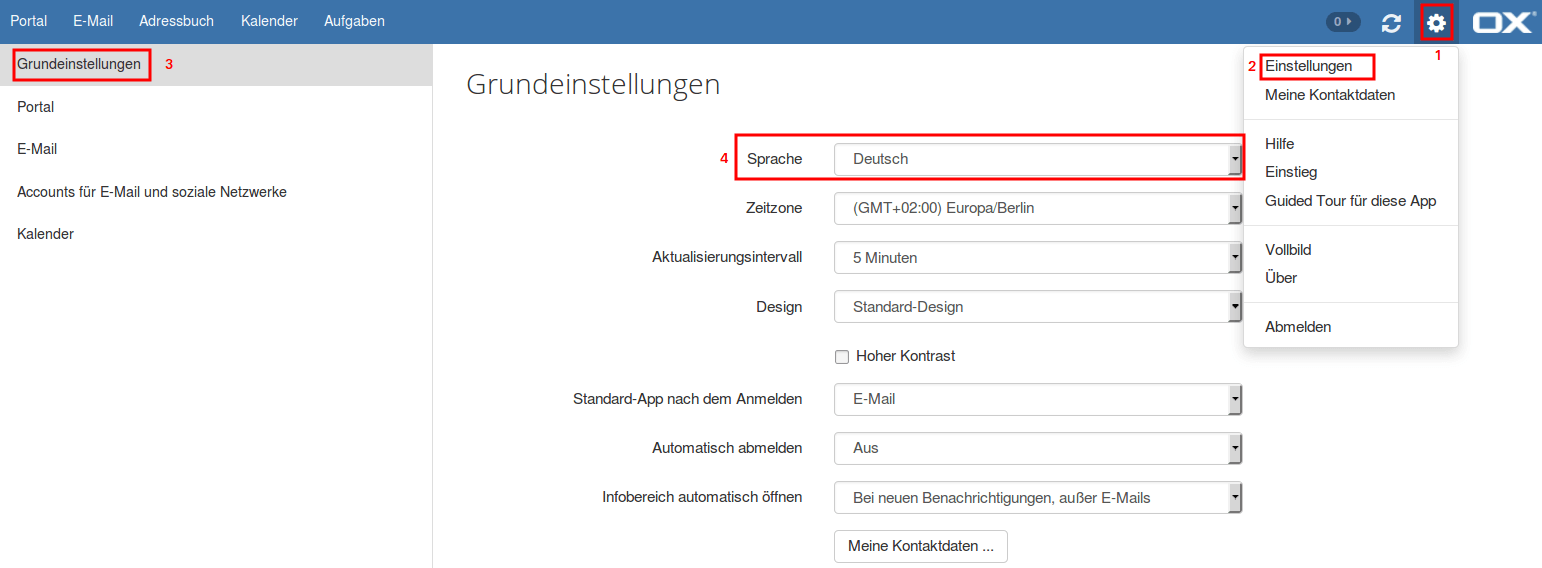Click the Grundeinstellungen page heading

coord(593,85)
